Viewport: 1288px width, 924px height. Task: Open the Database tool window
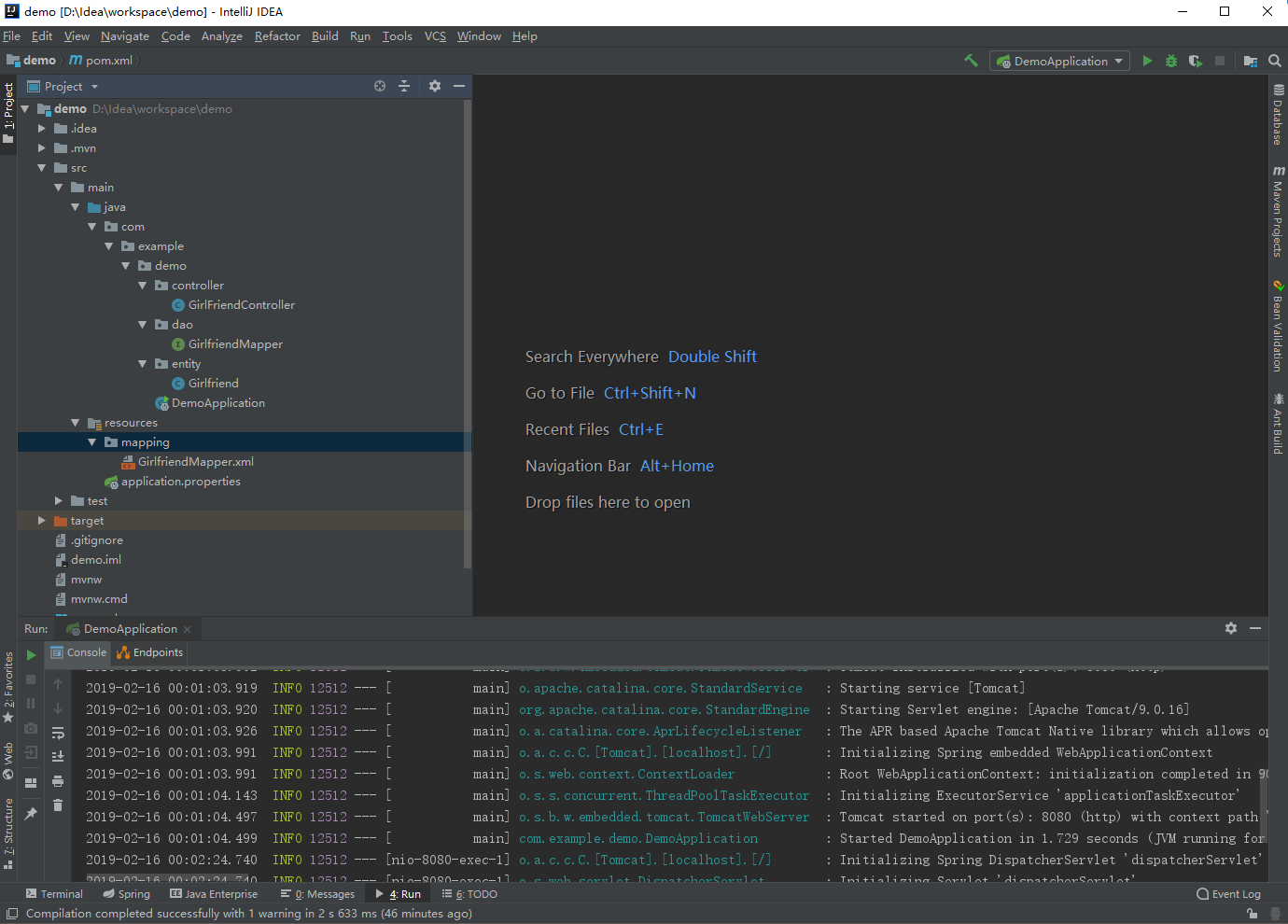(x=1278, y=115)
